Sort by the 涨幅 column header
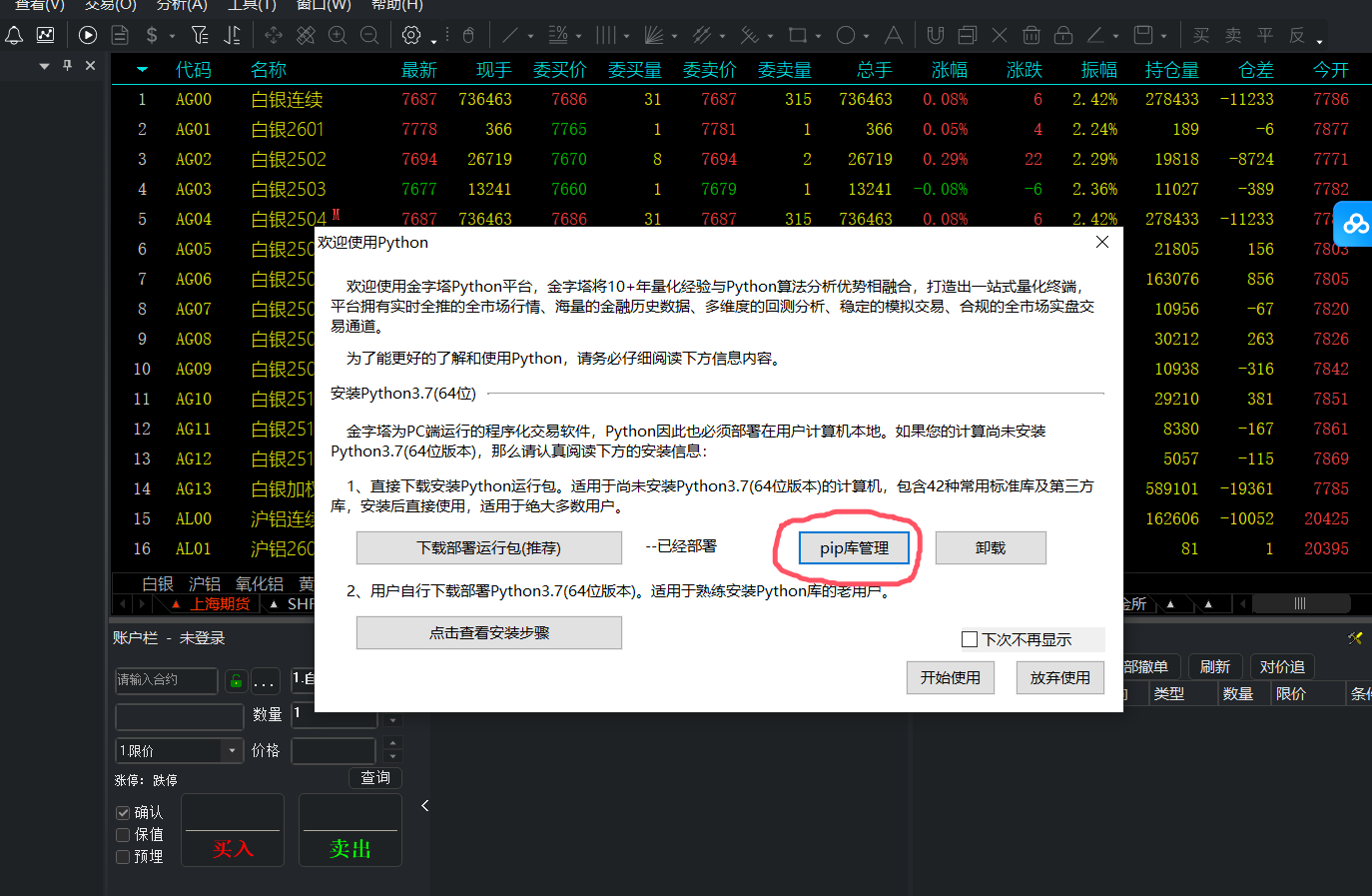Screen dimensions: 1372x896 click(x=950, y=70)
